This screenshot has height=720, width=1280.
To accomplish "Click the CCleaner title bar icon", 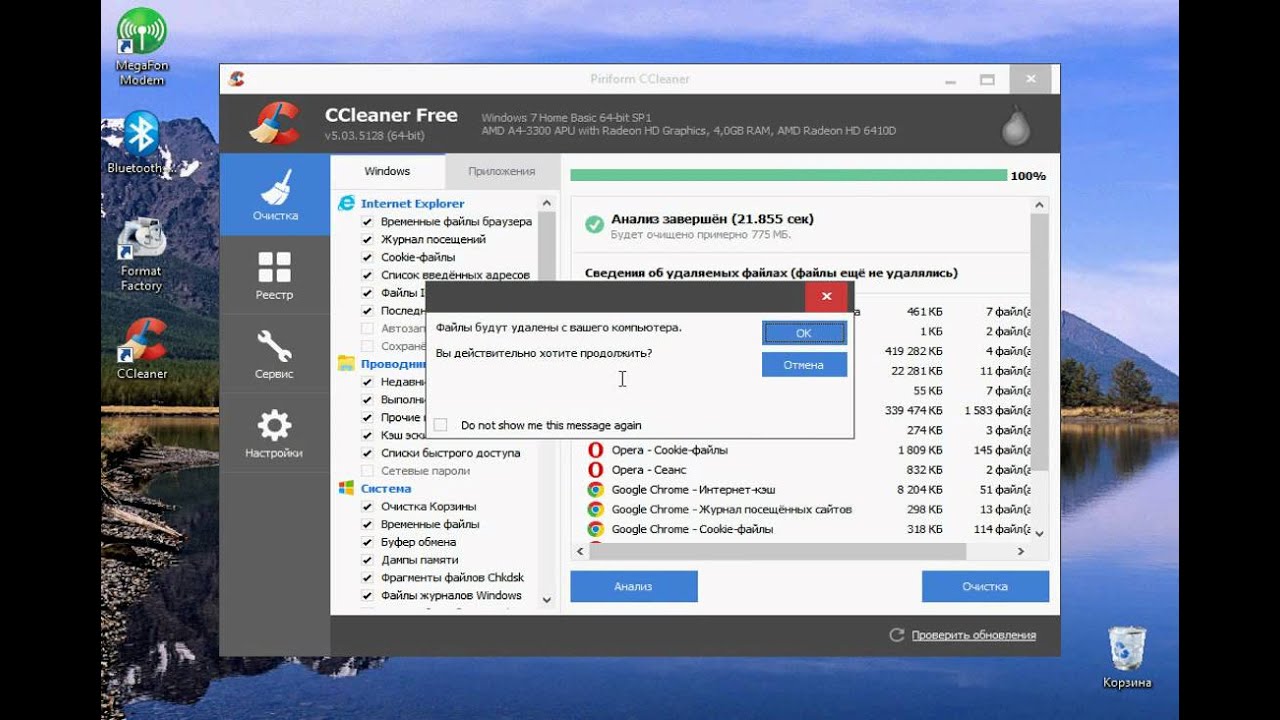I will (x=237, y=79).
